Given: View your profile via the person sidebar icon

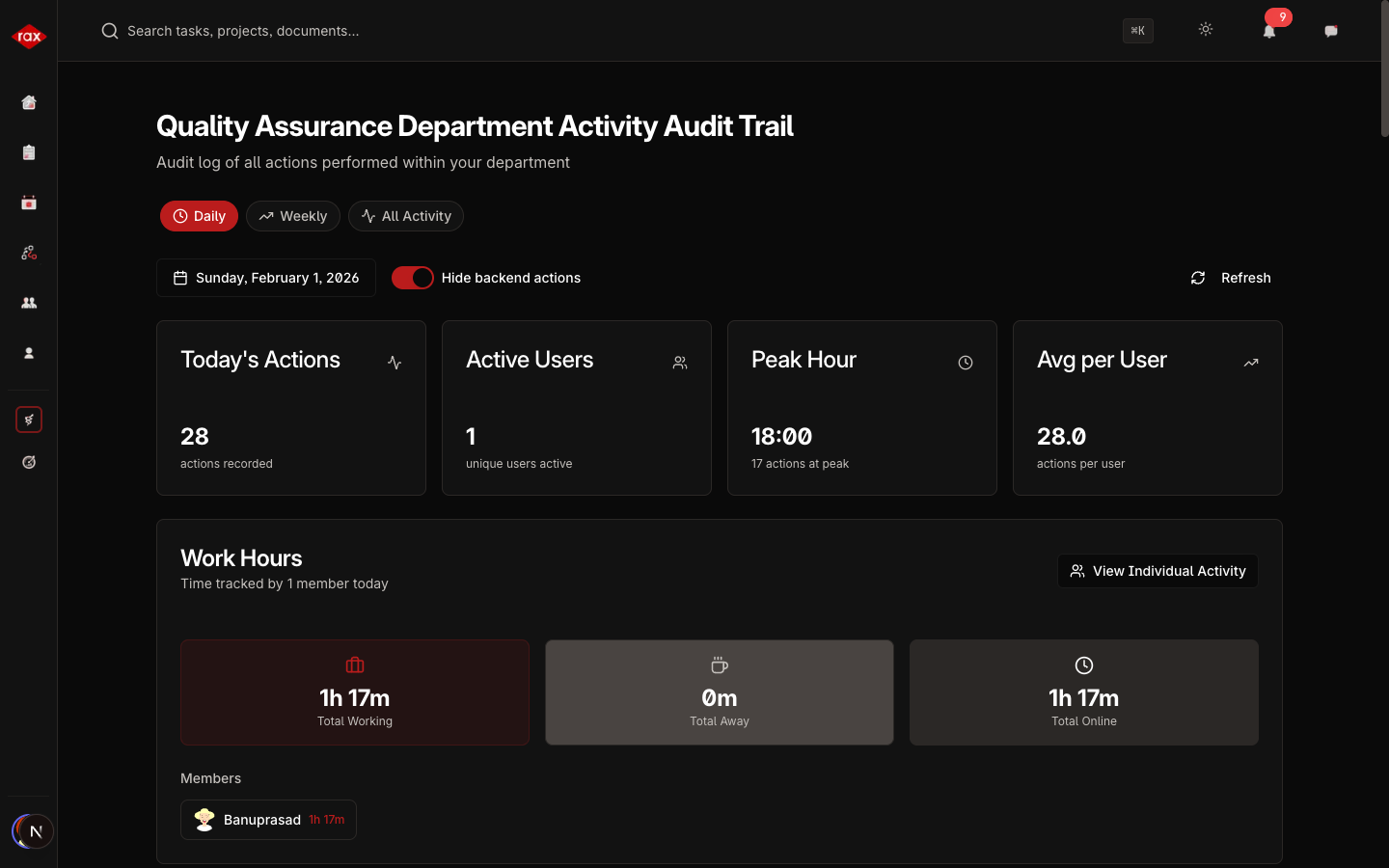Looking at the screenshot, I should pyautogui.click(x=28, y=353).
